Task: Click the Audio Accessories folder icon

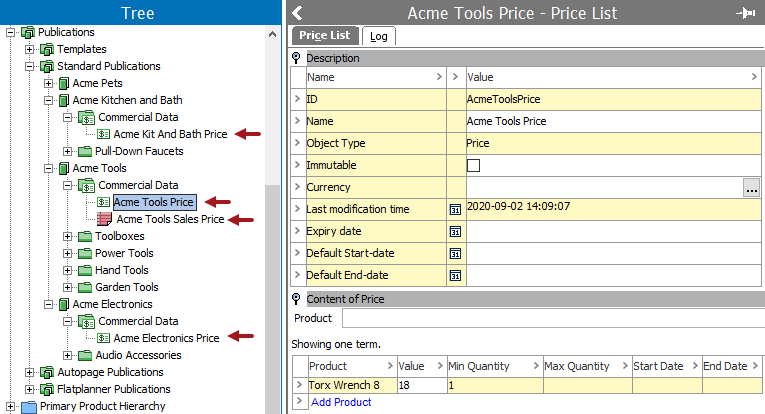Action: click(x=85, y=355)
